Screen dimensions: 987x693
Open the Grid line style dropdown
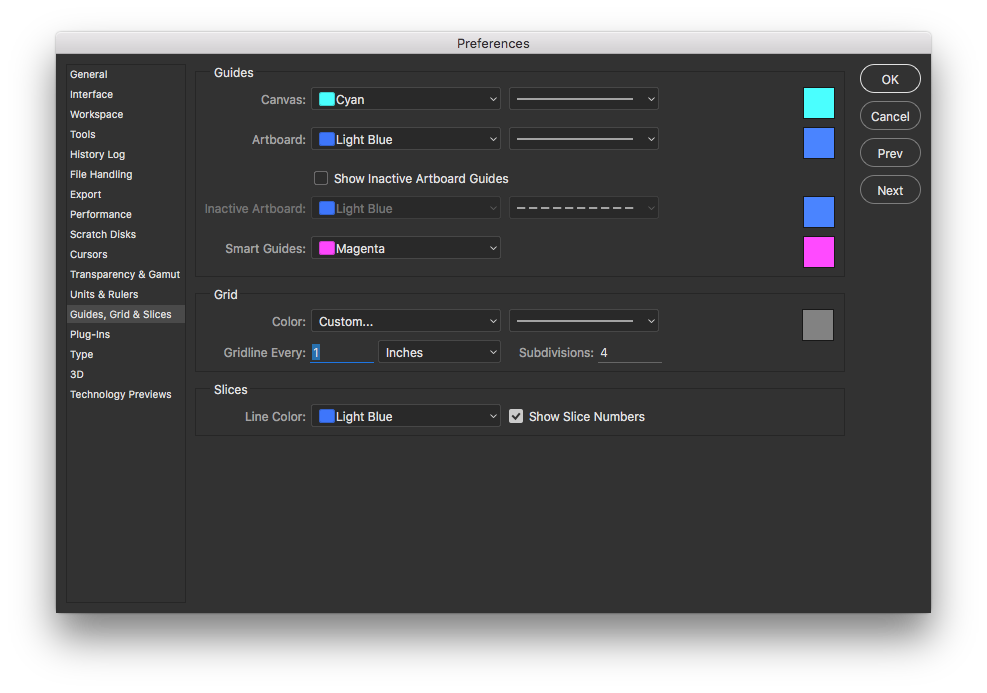tap(584, 321)
